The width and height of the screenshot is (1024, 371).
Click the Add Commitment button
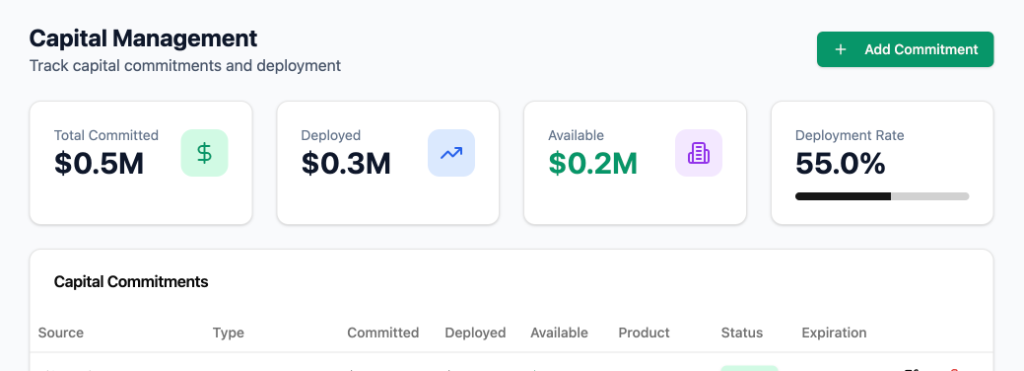coord(905,50)
